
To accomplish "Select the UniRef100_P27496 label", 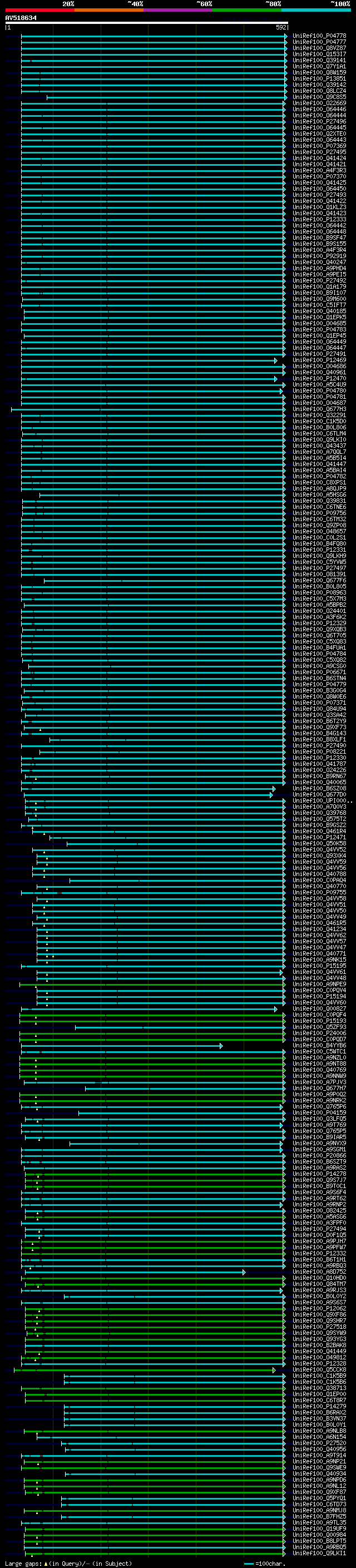I will [x=319, y=122].
